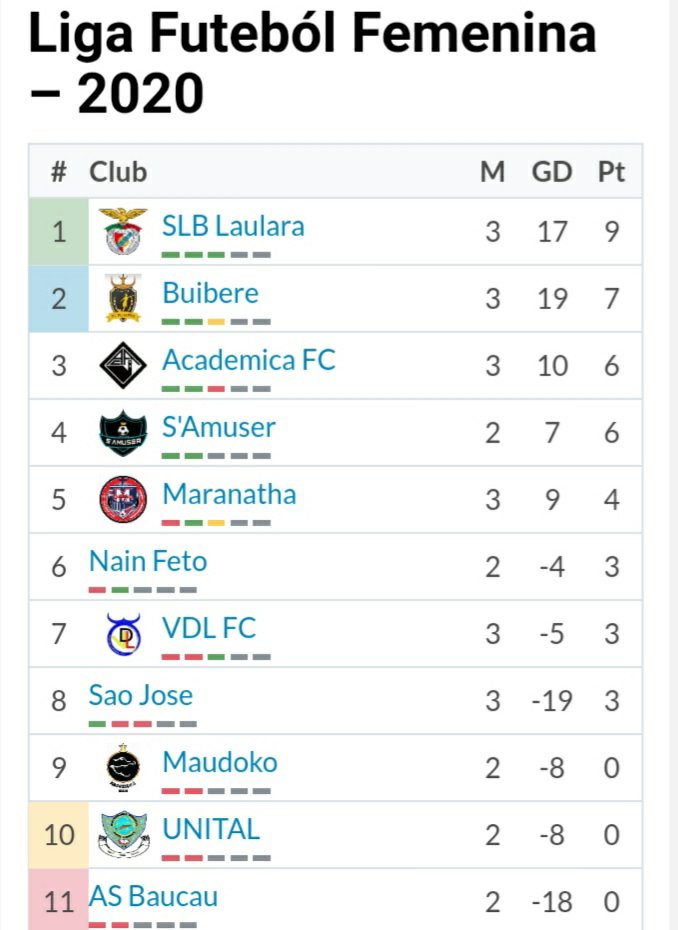Click the VDL FC club logo
The width and height of the screenshot is (678, 930).
click(x=124, y=634)
